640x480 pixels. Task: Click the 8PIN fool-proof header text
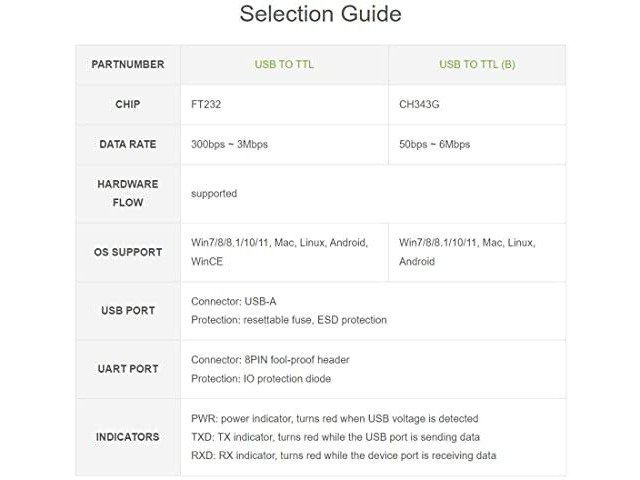(x=297, y=360)
